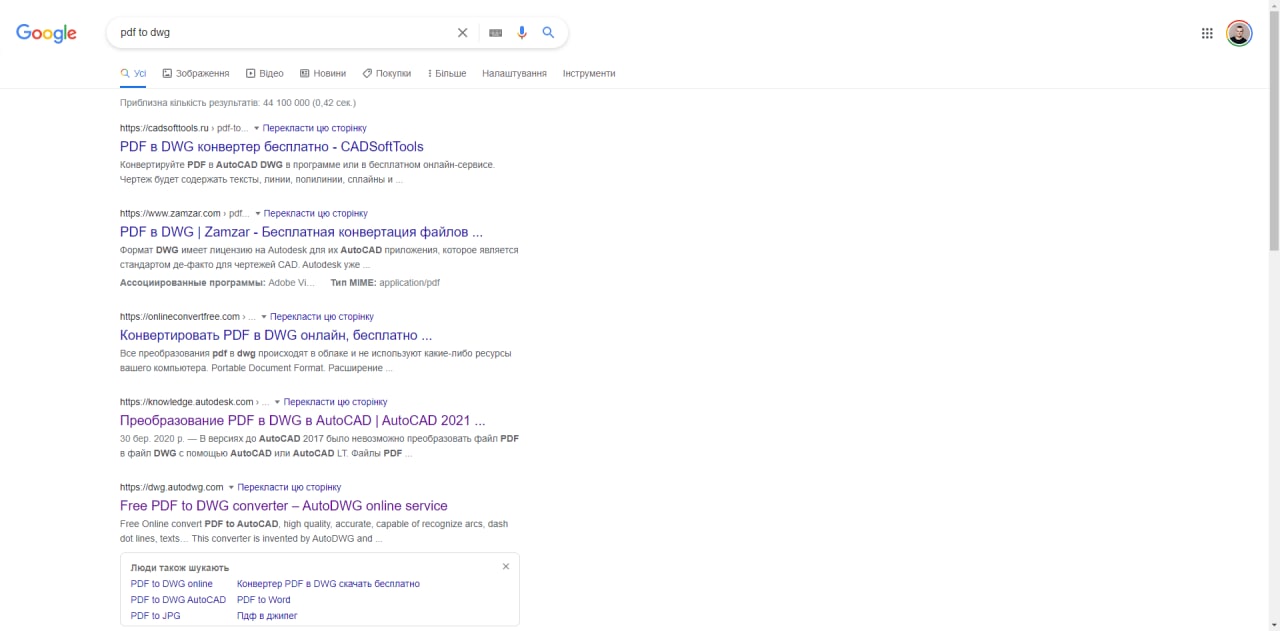Image resolution: width=1280 pixels, height=631 pixels.
Task: Translate the dwg.autodwg.com result page
Action: coord(290,487)
